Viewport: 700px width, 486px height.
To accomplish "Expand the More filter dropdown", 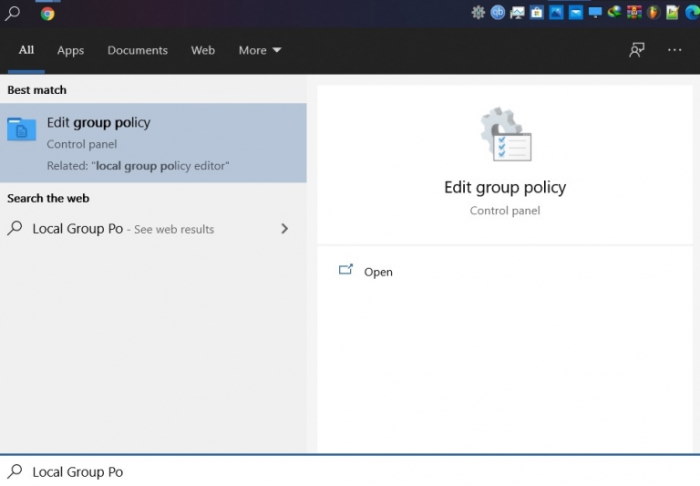I will point(259,50).
